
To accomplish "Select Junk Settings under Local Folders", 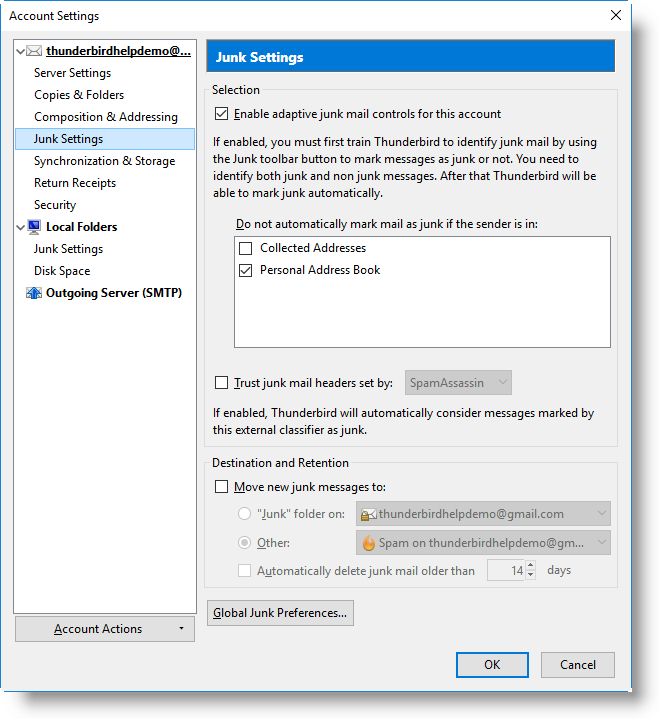I will (68, 249).
